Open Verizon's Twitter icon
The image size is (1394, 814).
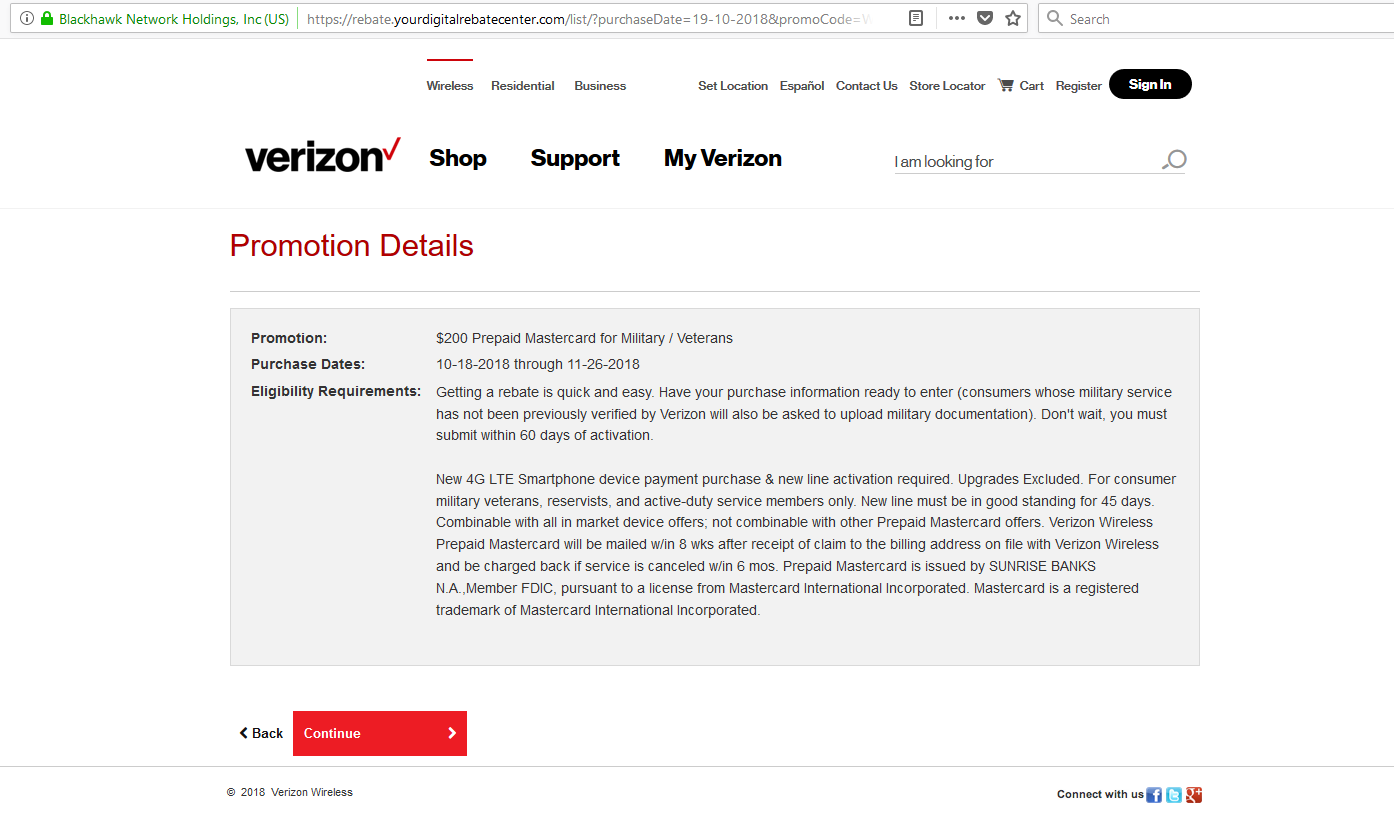click(1173, 794)
